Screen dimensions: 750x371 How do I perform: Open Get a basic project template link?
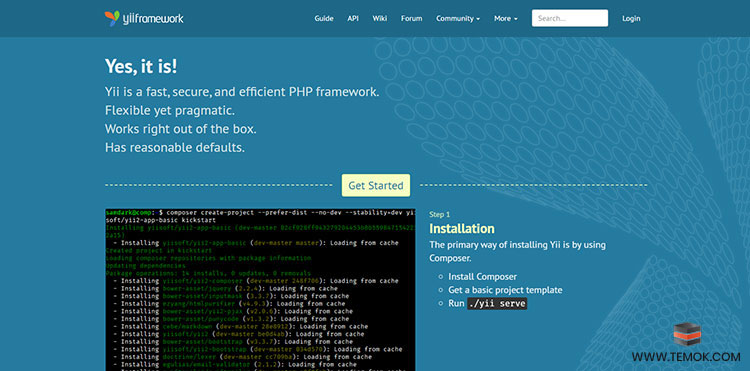[505, 290]
